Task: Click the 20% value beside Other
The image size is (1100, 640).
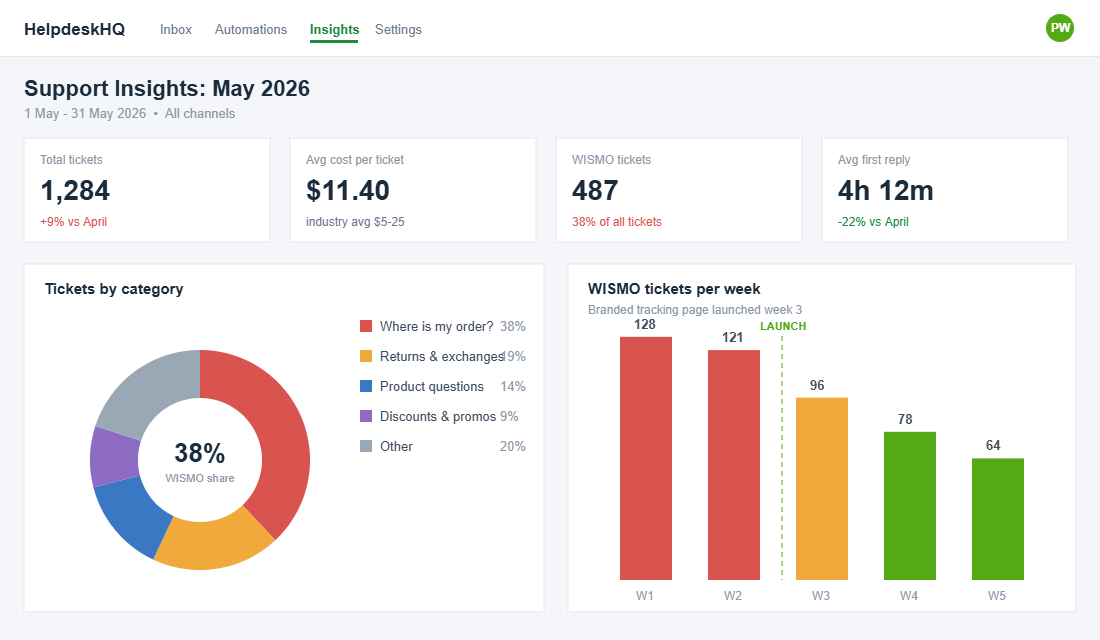Action: (512, 446)
